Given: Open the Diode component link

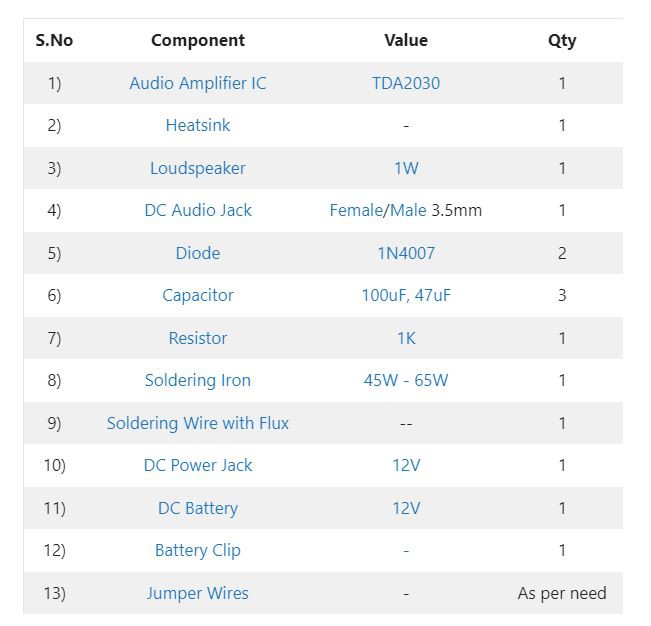Looking at the screenshot, I should pyautogui.click(x=198, y=253).
